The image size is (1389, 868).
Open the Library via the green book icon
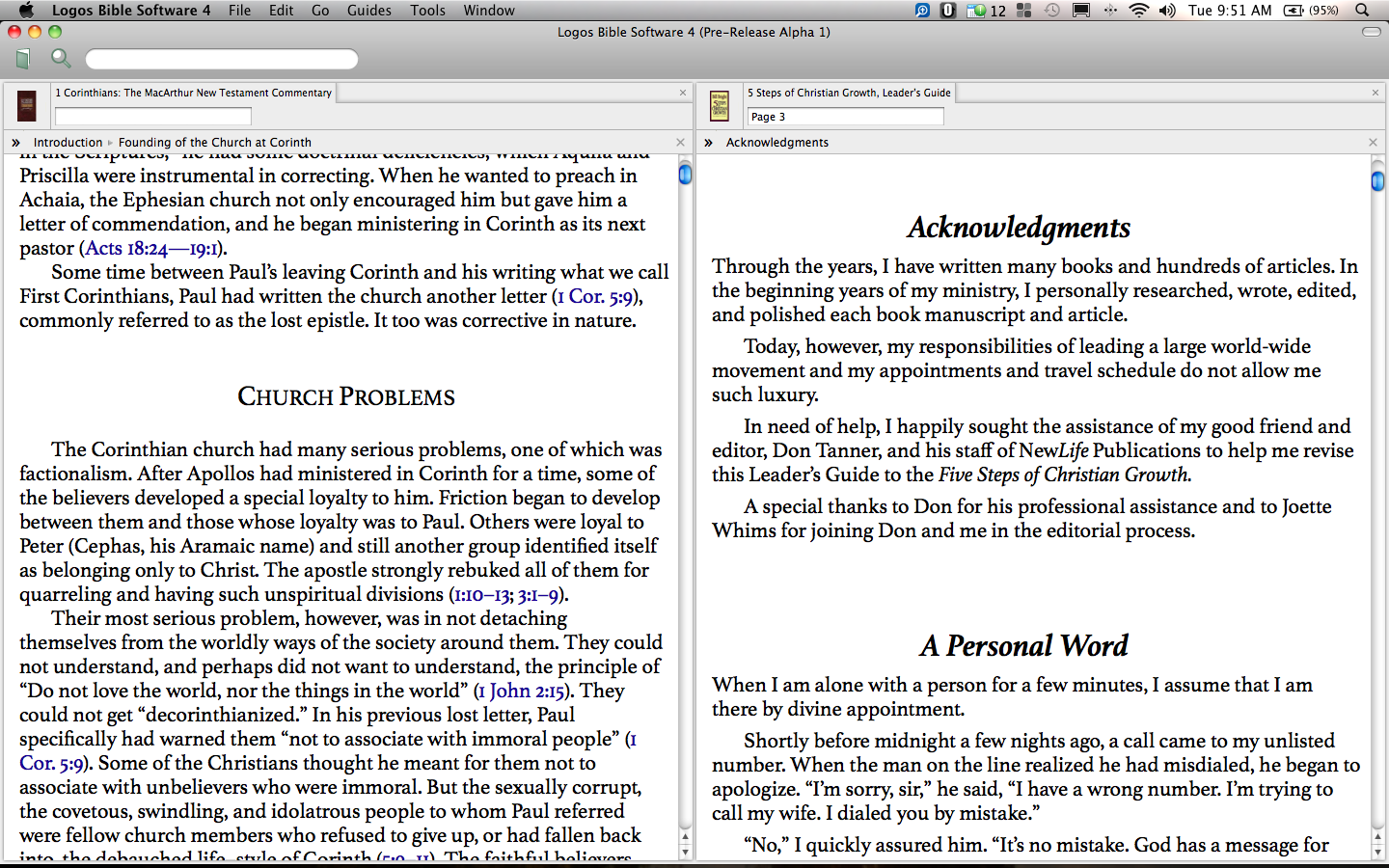[23, 59]
